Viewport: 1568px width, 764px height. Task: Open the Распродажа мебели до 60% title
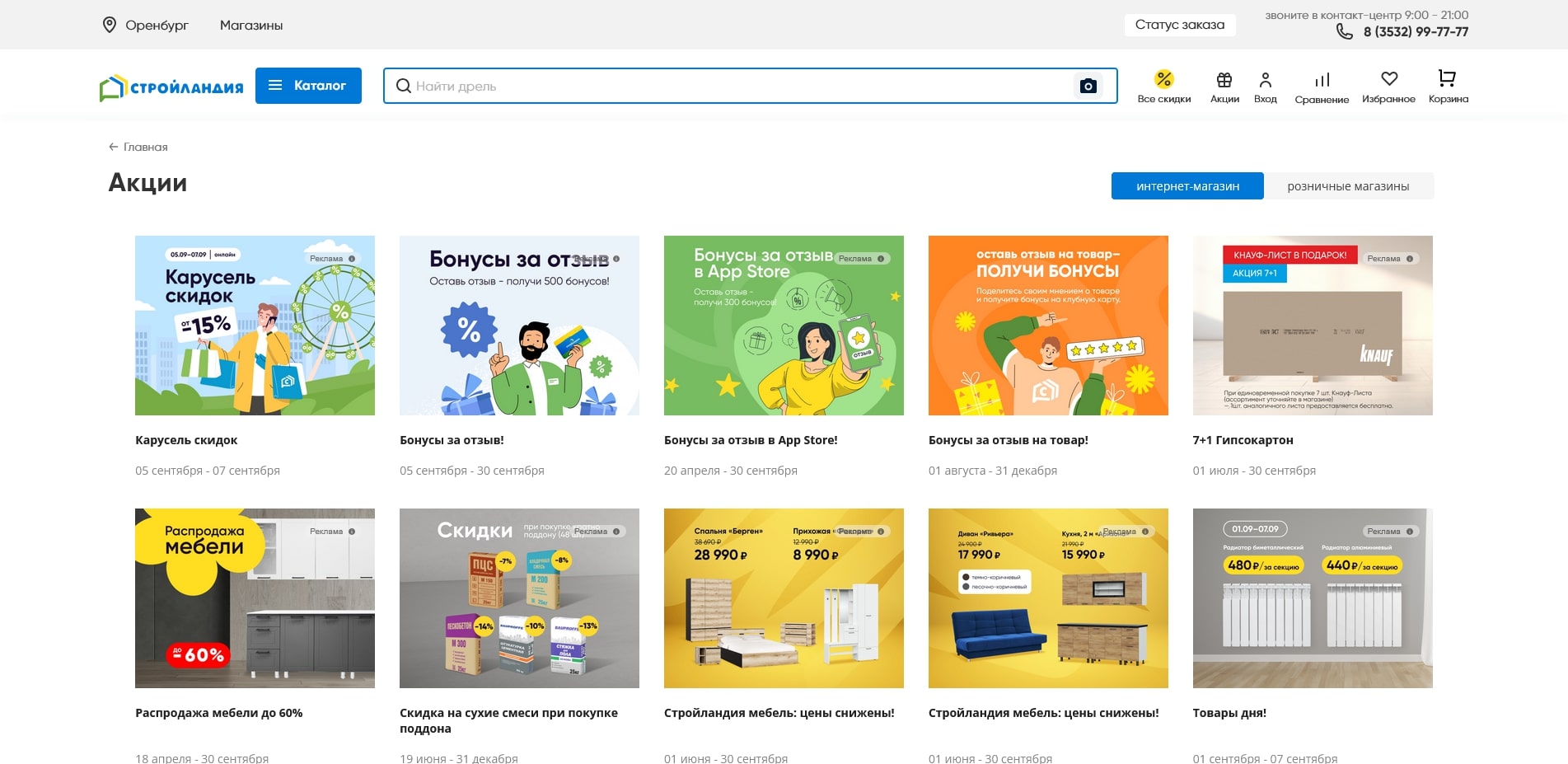coord(218,713)
